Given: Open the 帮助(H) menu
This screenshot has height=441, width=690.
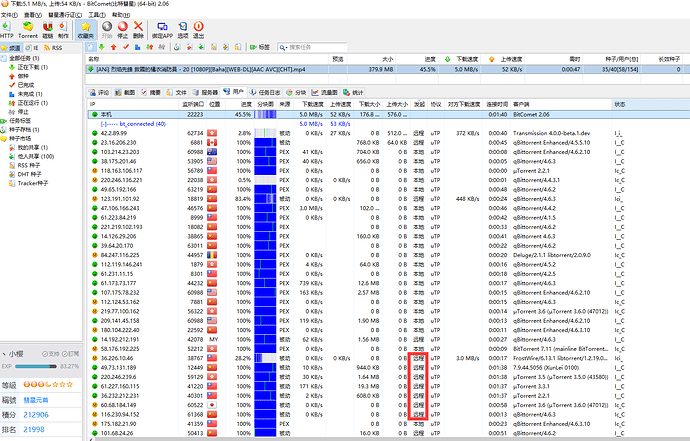Looking at the screenshot, I should pyautogui.click(x=121, y=15).
